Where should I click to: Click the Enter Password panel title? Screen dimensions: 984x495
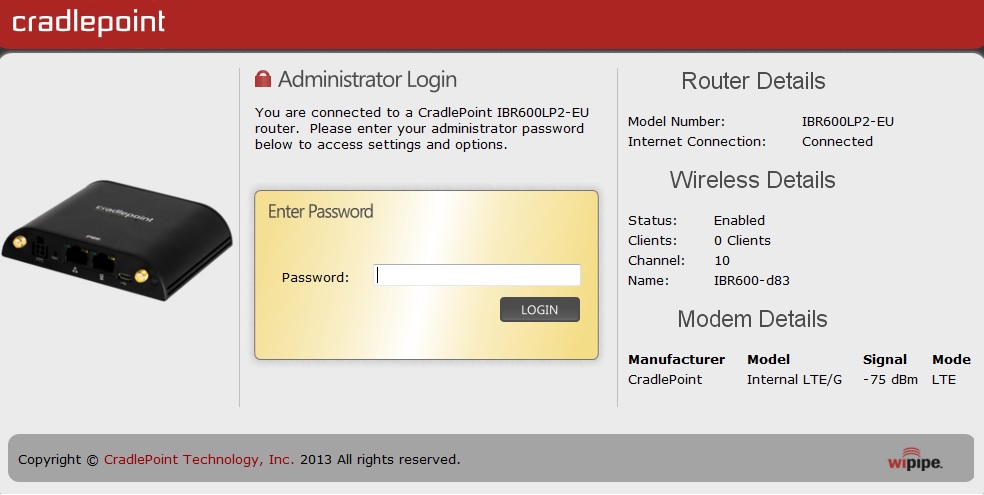(x=320, y=212)
